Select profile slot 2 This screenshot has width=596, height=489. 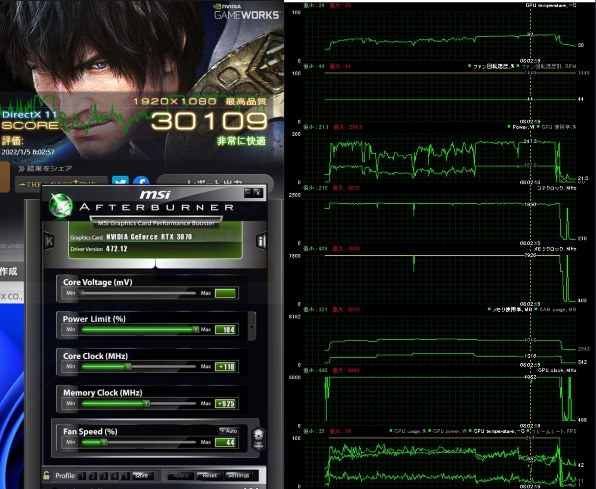click(x=93, y=476)
